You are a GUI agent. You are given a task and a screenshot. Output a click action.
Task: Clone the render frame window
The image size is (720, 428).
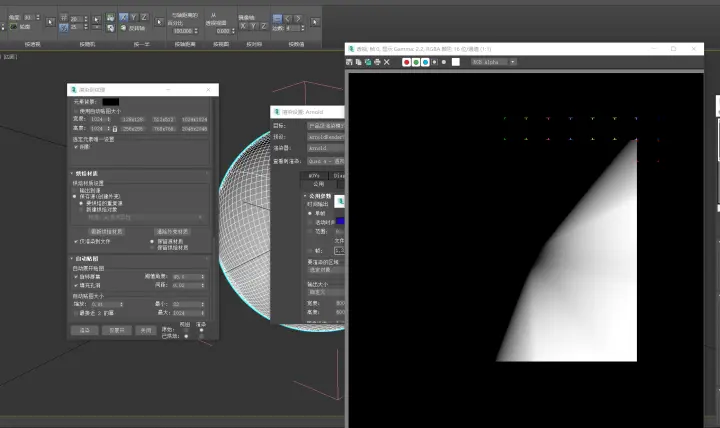pyautogui.click(x=368, y=62)
